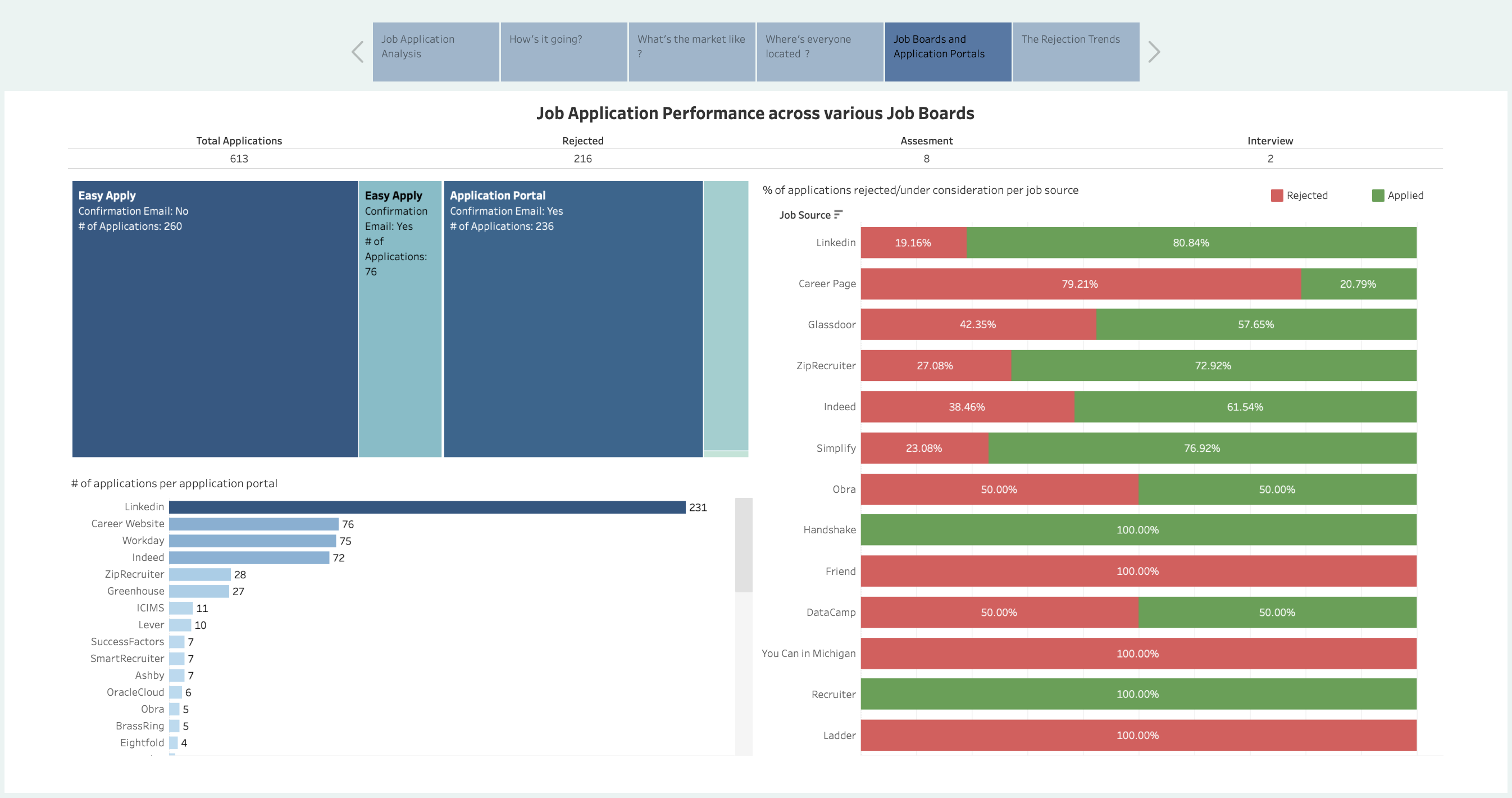Switch to How's it going? tab

tap(563, 52)
